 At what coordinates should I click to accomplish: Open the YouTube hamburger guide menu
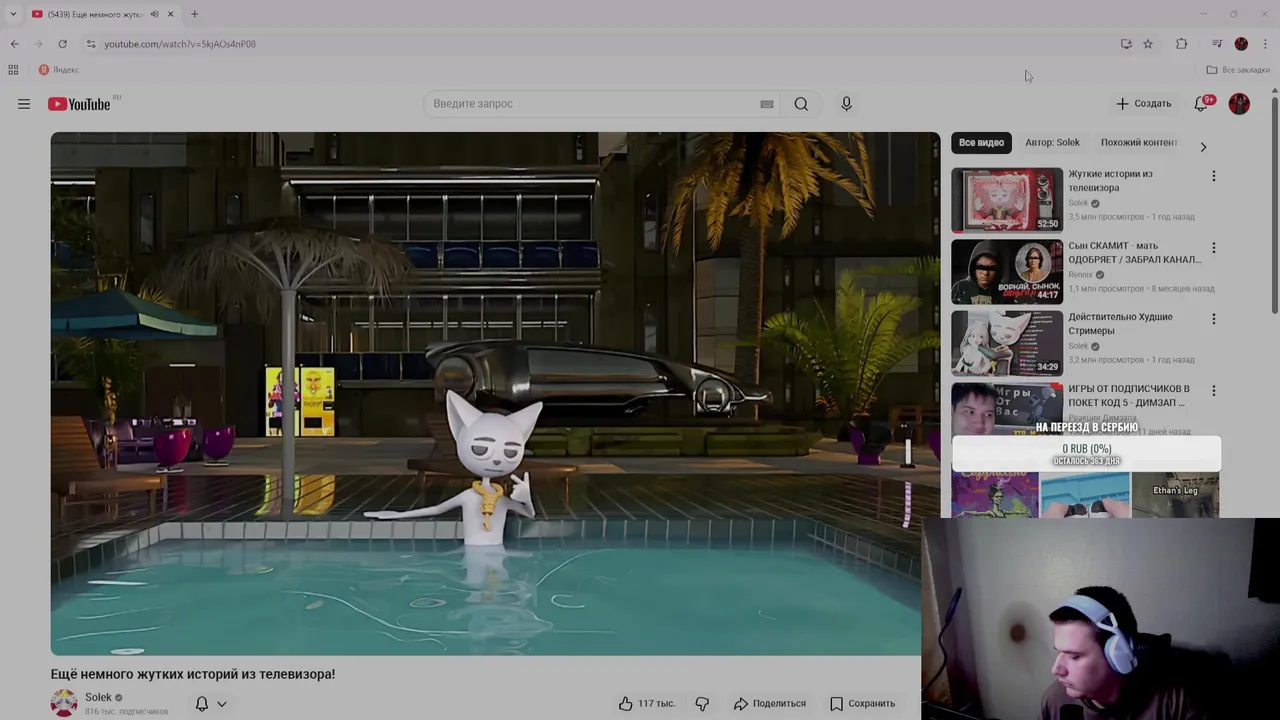tap(24, 104)
